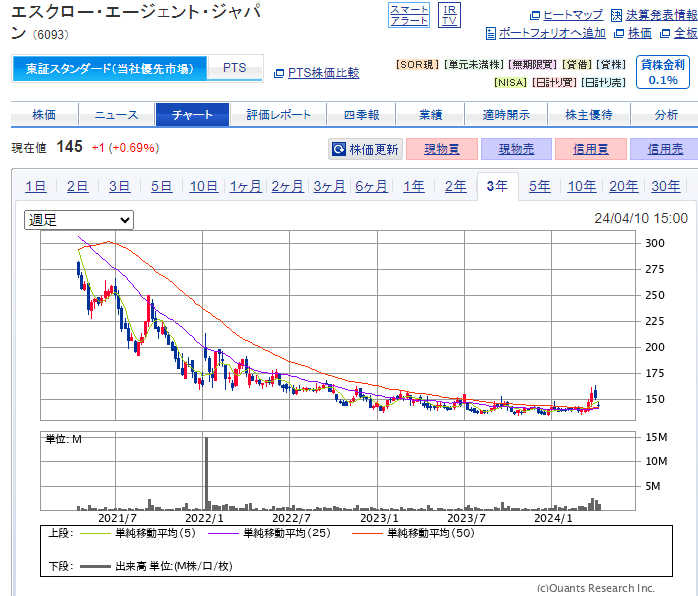Image resolution: width=698 pixels, height=596 pixels.
Task: Select 3日 chart period
Action: 120,186
